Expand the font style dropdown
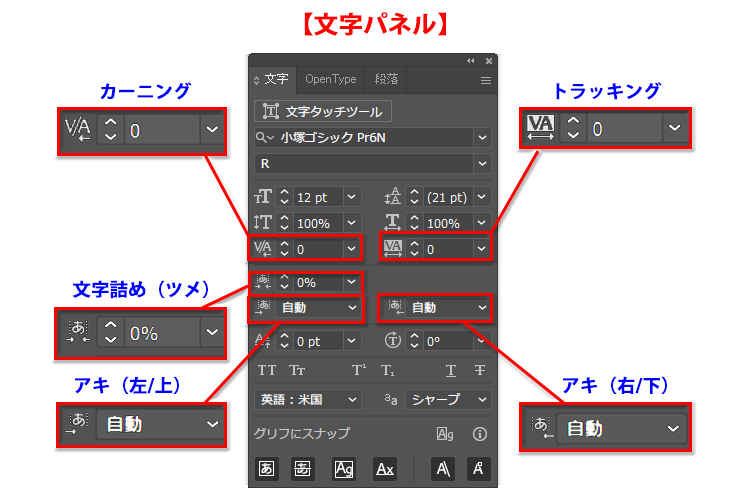This screenshot has height=500, width=750. (482, 164)
